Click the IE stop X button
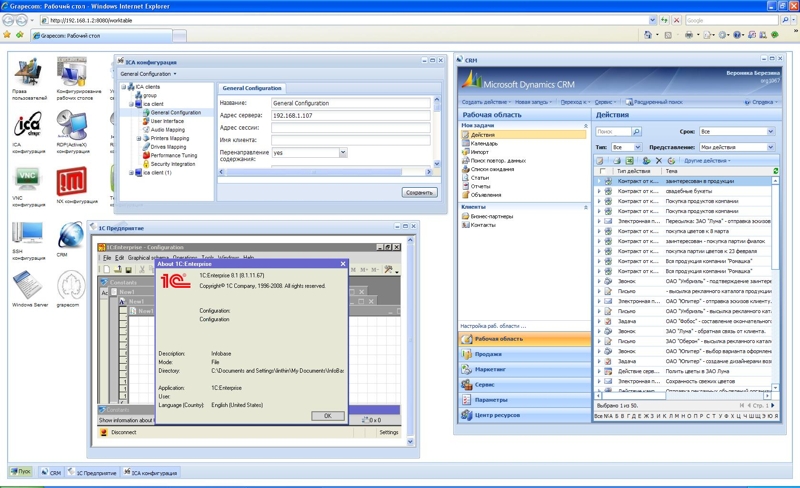The height and width of the screenshot is (488, 800). point(677,20)
